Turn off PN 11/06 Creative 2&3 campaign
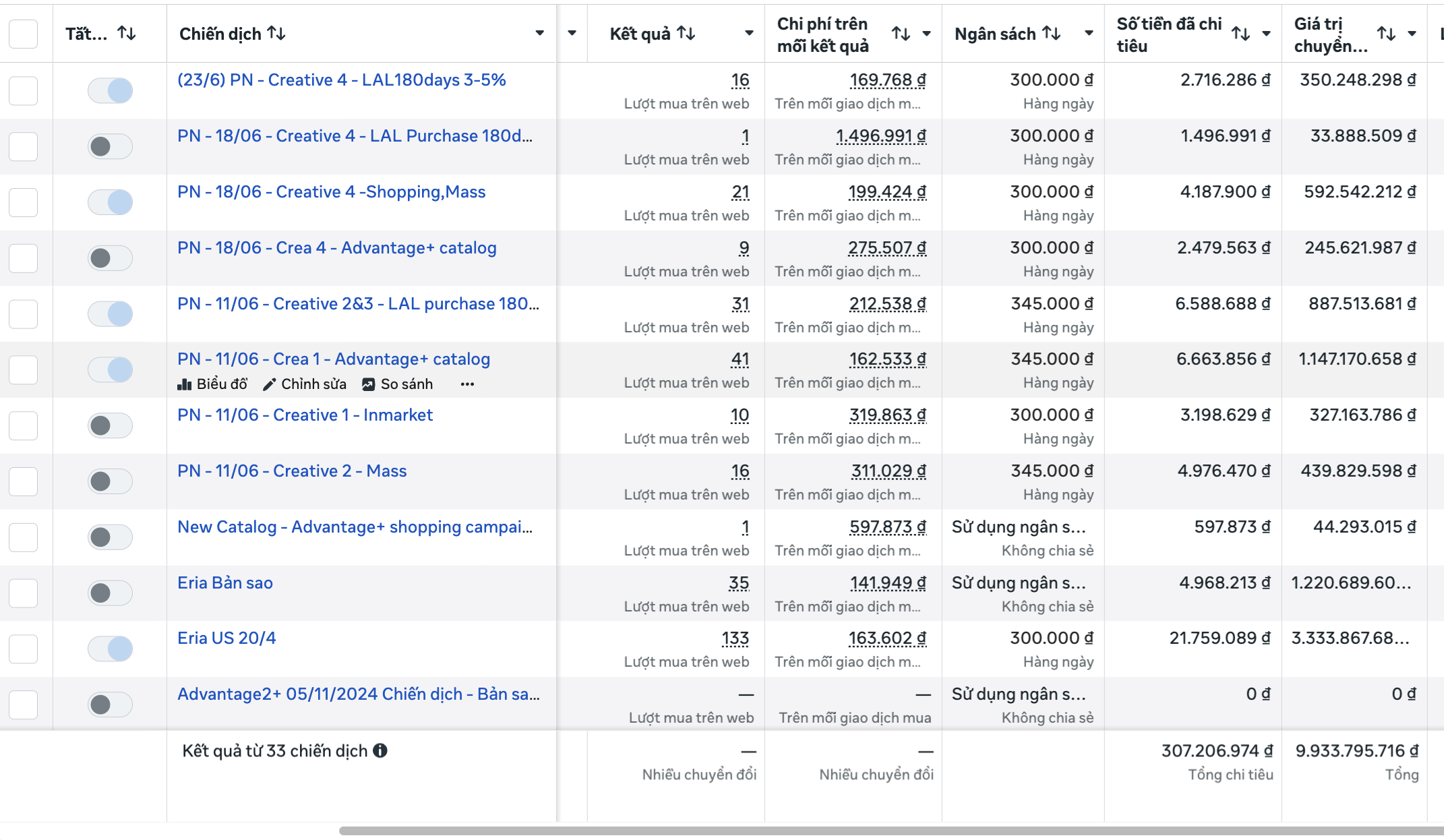Screen dimensions: 1444x840 [x=110, y=313]
